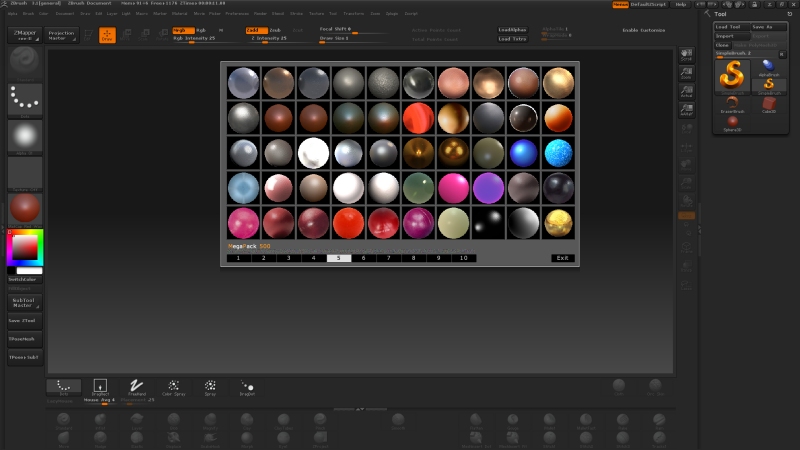Viewport: 800px width, 450px height.
Task: Click the Zoom canvas icon
Action: [686, 73]
